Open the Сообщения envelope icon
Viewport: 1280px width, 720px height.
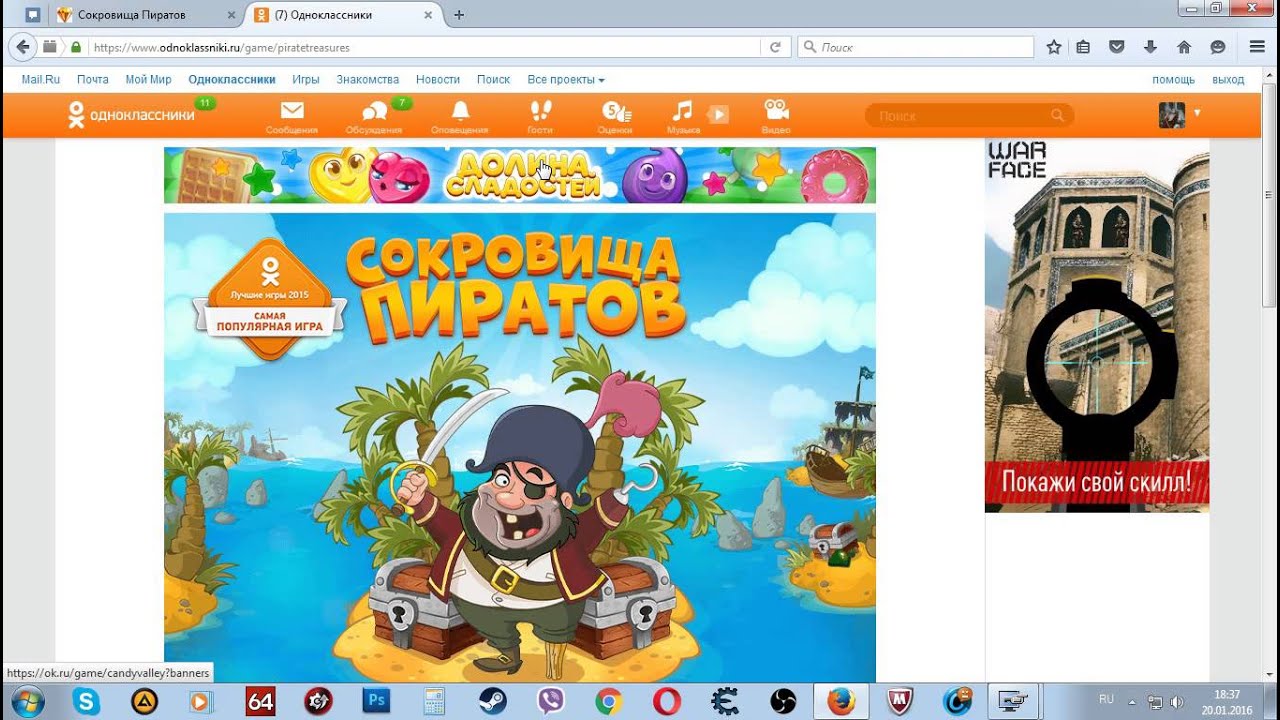(292, 116)
